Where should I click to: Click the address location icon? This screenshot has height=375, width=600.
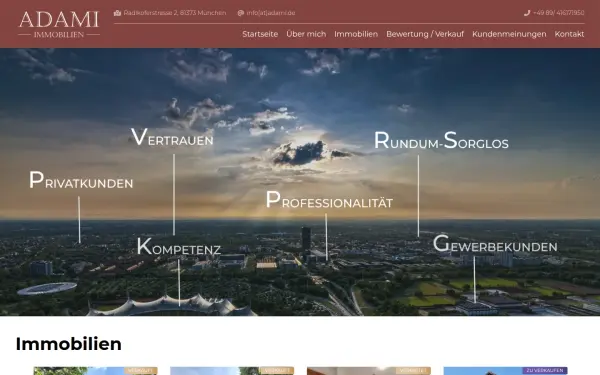click(117, 13)
